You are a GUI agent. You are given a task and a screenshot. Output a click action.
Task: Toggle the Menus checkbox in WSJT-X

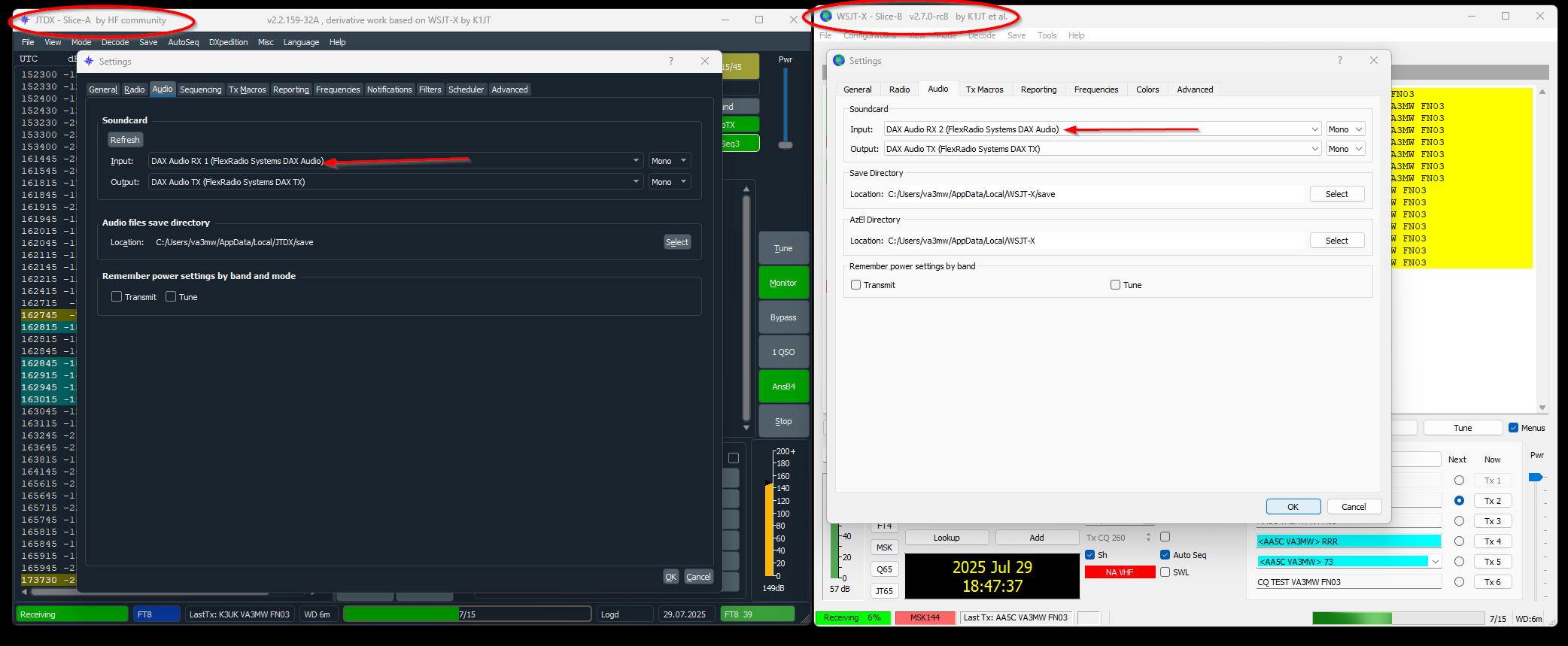tap(1514, 428)
